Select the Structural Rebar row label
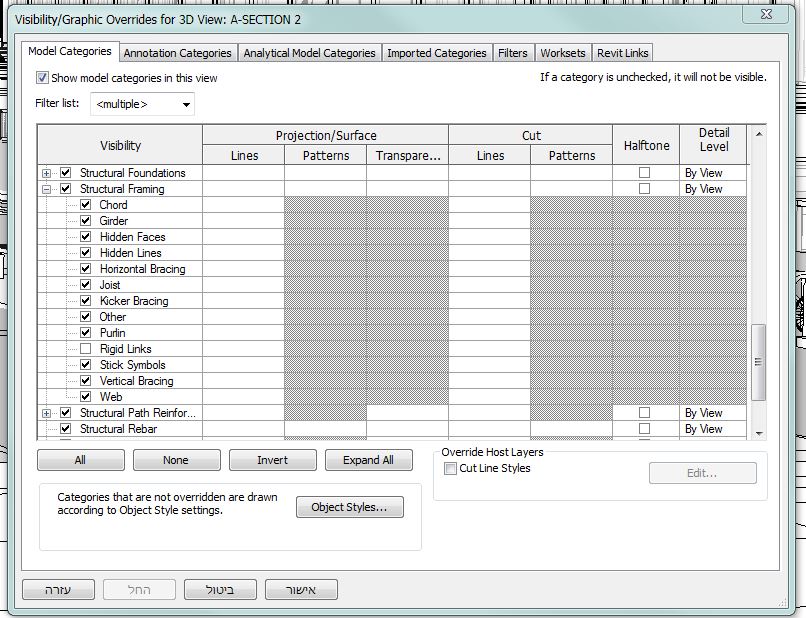This screenshot has height=618, width=806. click(x=118, y=429)
